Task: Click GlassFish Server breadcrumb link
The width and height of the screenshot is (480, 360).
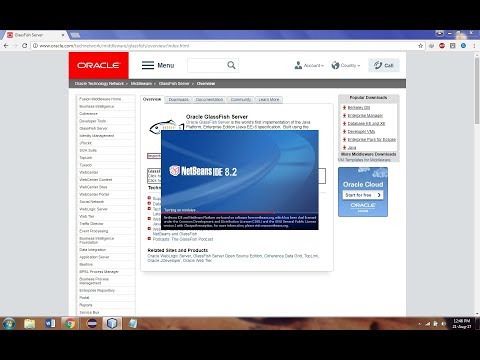Action: [x=174, y=84]
